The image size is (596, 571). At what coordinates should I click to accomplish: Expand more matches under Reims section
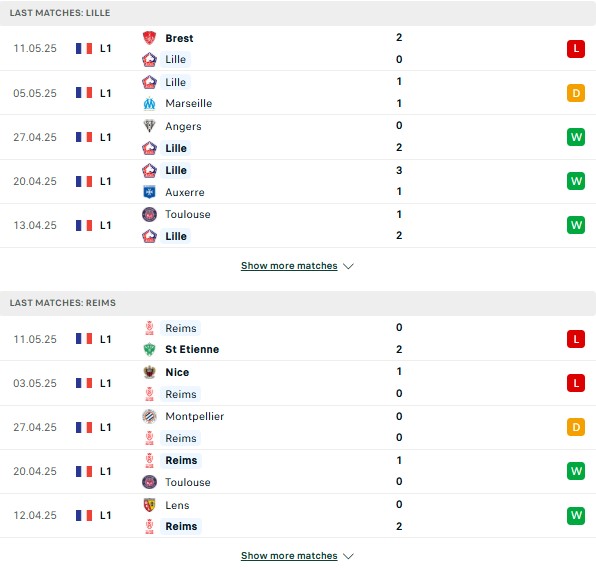289,556
